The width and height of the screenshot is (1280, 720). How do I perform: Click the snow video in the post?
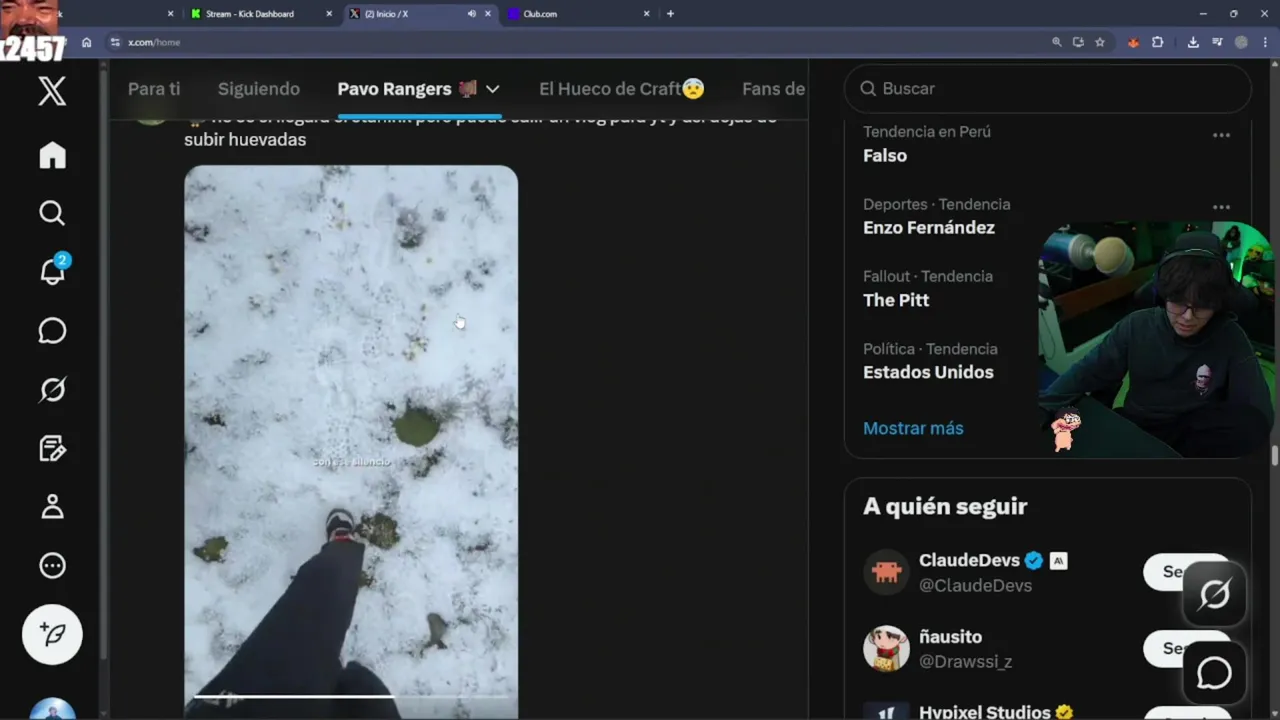click(x=351, y=440)
